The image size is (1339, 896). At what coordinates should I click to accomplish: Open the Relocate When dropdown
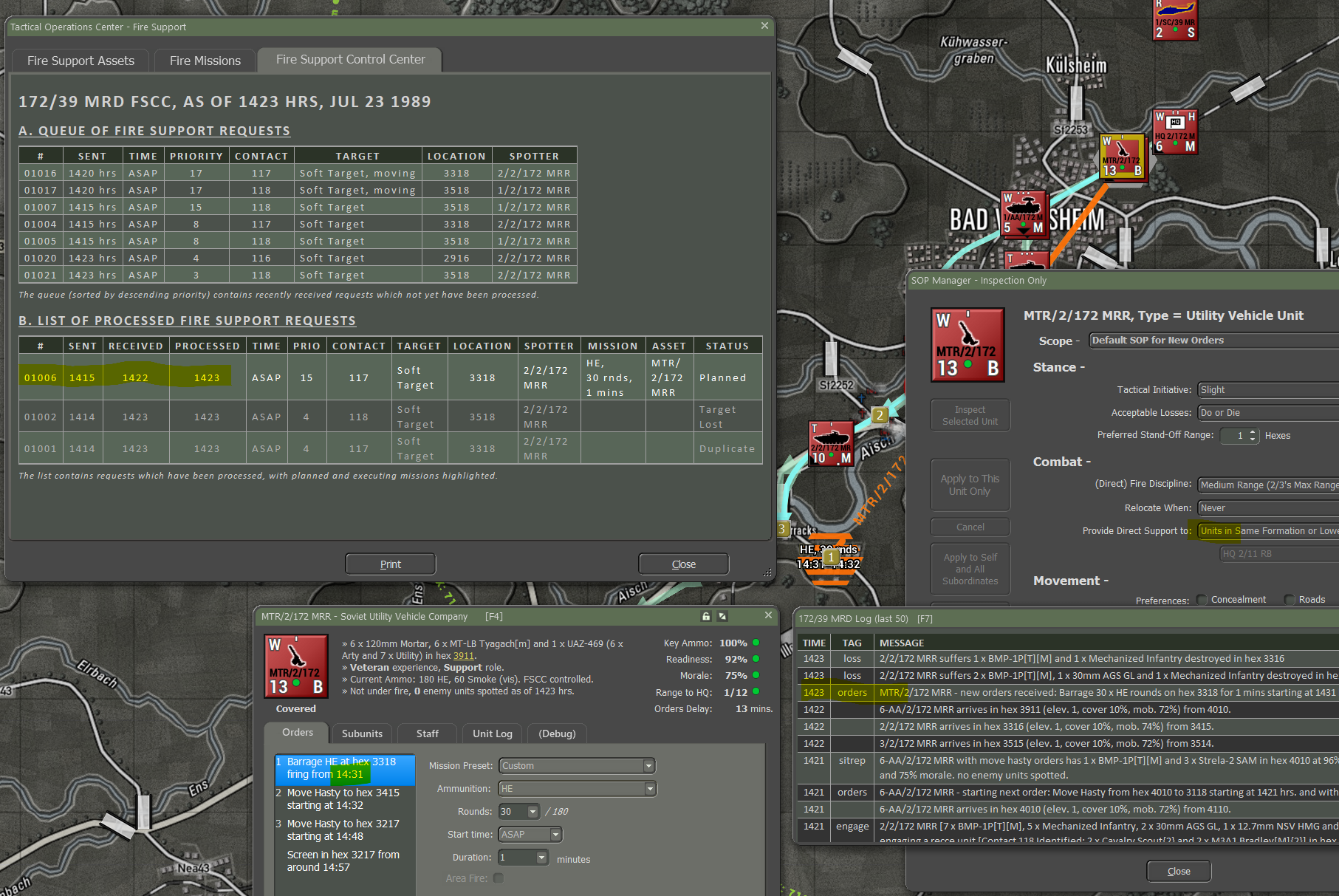[1268, 508]
